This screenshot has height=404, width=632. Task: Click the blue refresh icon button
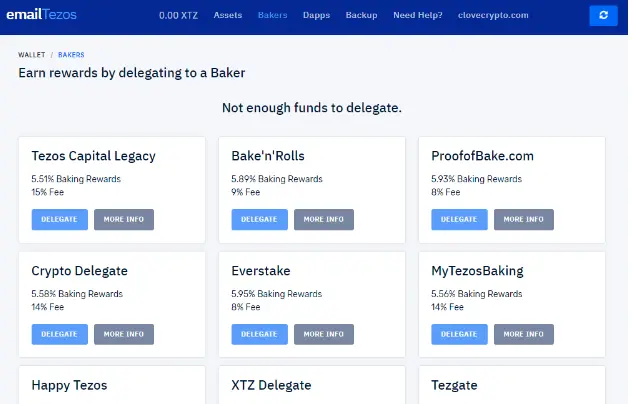point(603,15)
